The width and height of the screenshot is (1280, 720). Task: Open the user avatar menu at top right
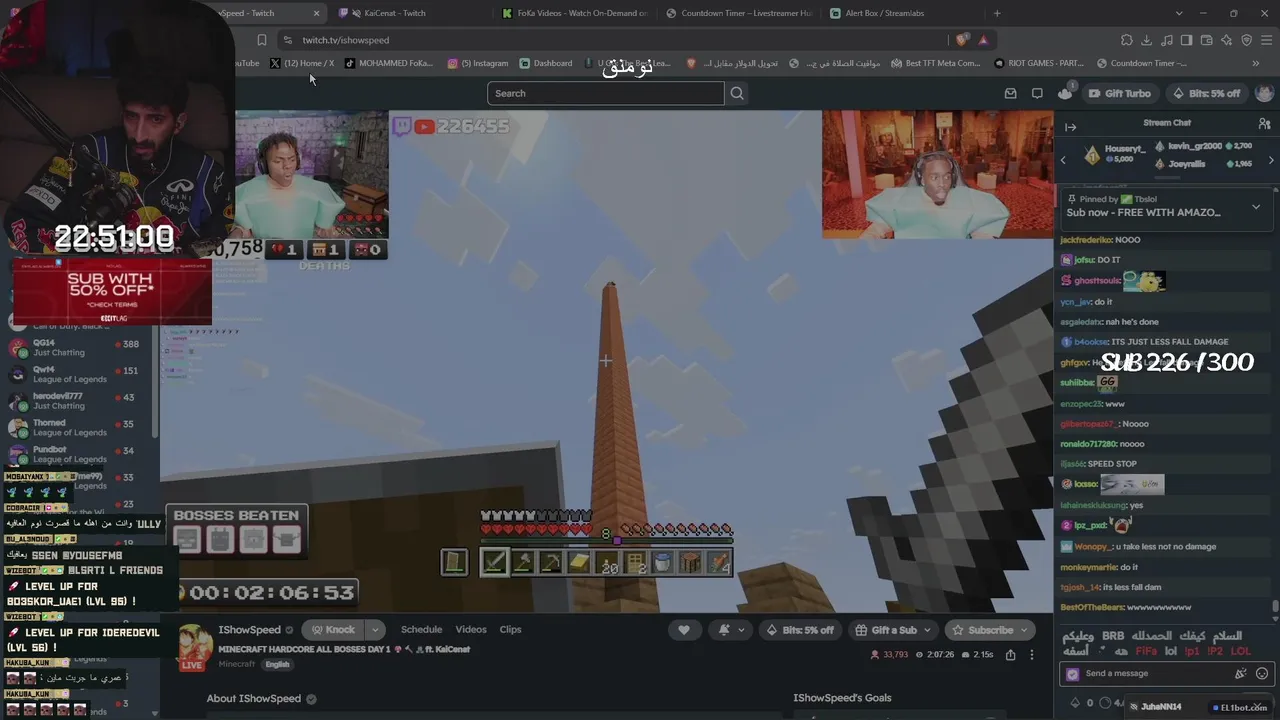(x=1264, y=93)
